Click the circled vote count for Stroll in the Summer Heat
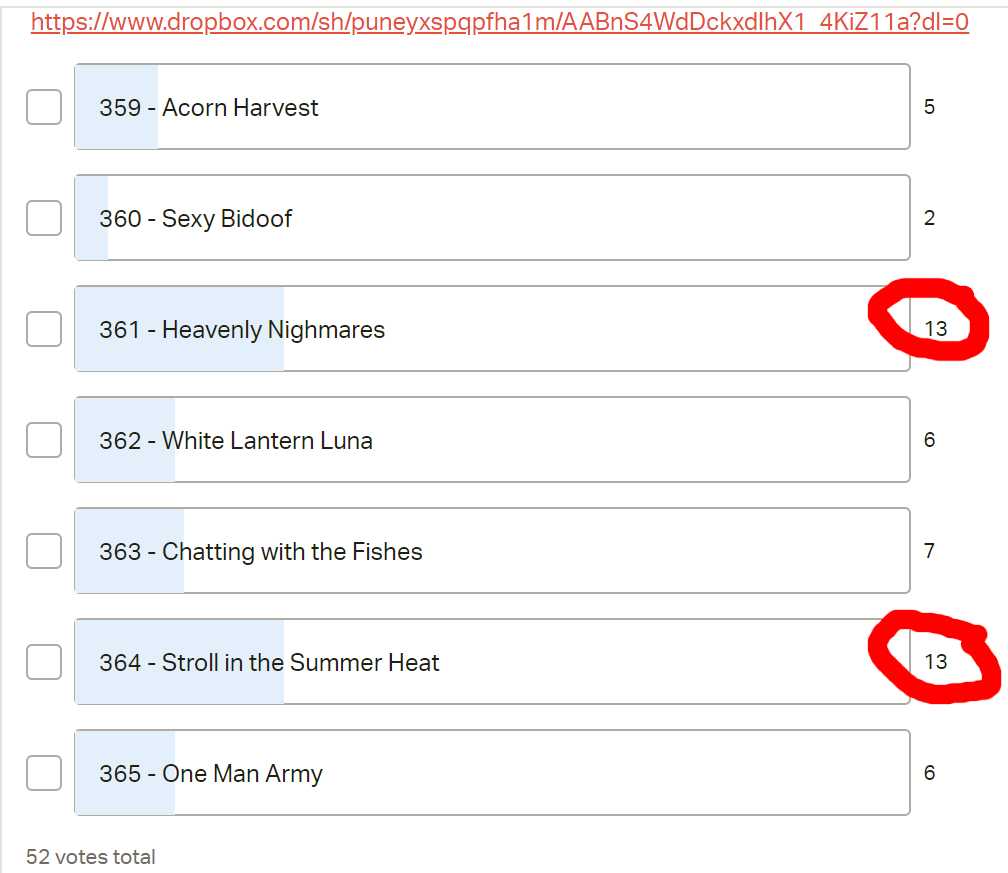1008x873 pixels. pyautogui.click(x=935, y=662)
